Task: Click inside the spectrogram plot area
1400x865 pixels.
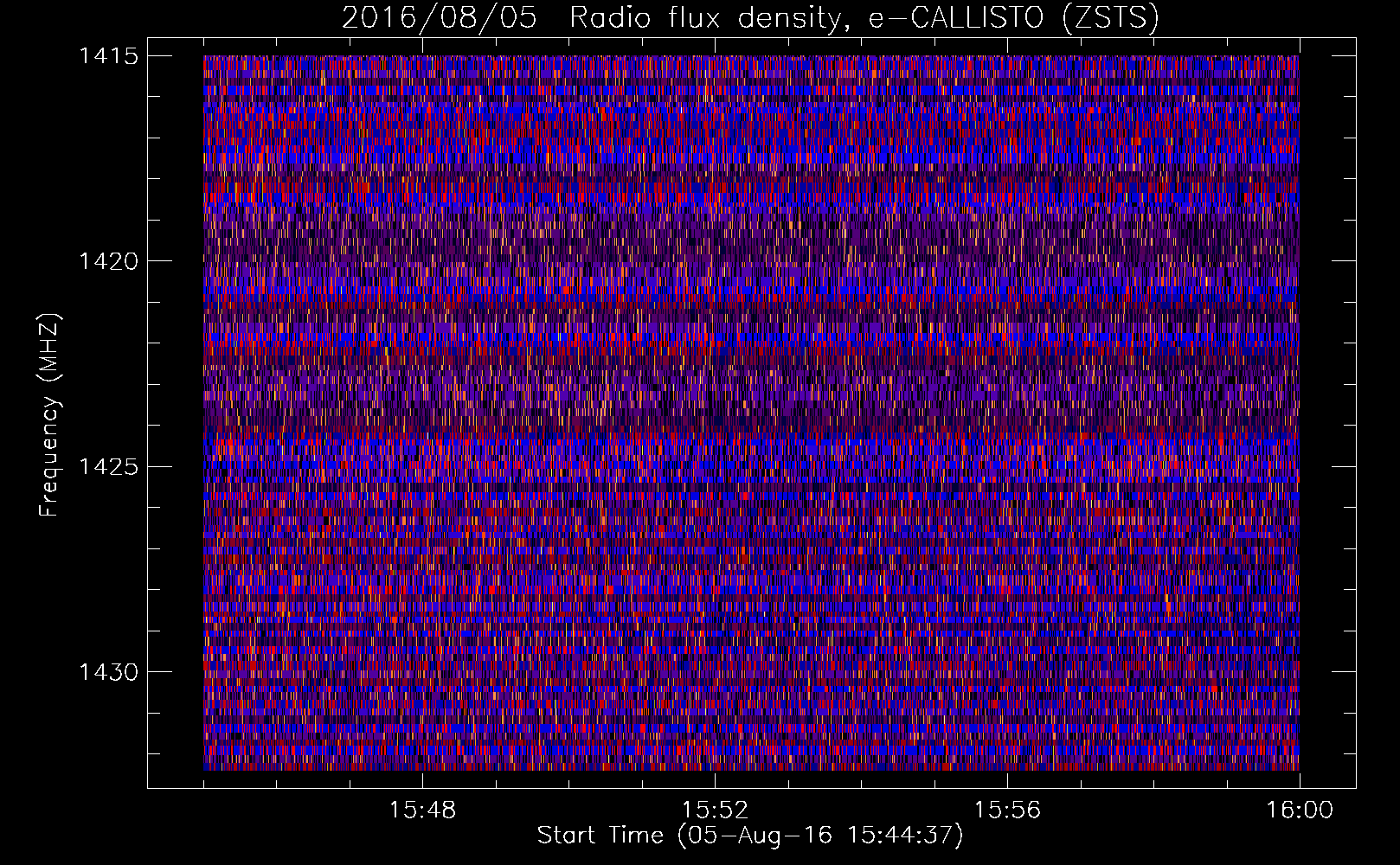Action: [751, 413]
